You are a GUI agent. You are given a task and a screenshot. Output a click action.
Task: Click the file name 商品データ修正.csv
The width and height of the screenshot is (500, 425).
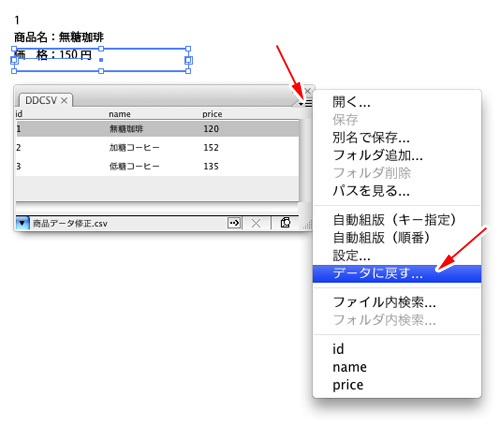(70, 223)
